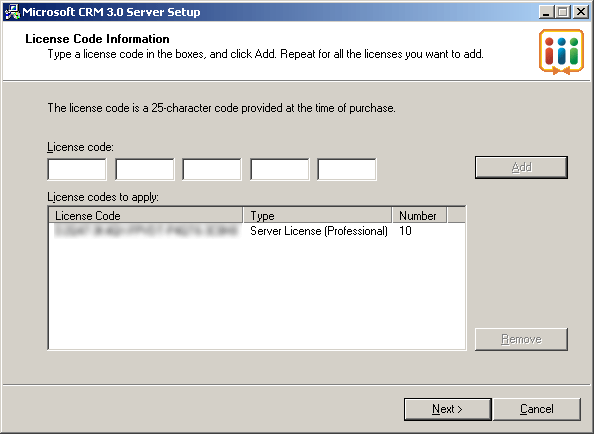The height and width of the screenshot is (434, 594).
Task: Select the fourth License code box
Action: click(279, 169)
